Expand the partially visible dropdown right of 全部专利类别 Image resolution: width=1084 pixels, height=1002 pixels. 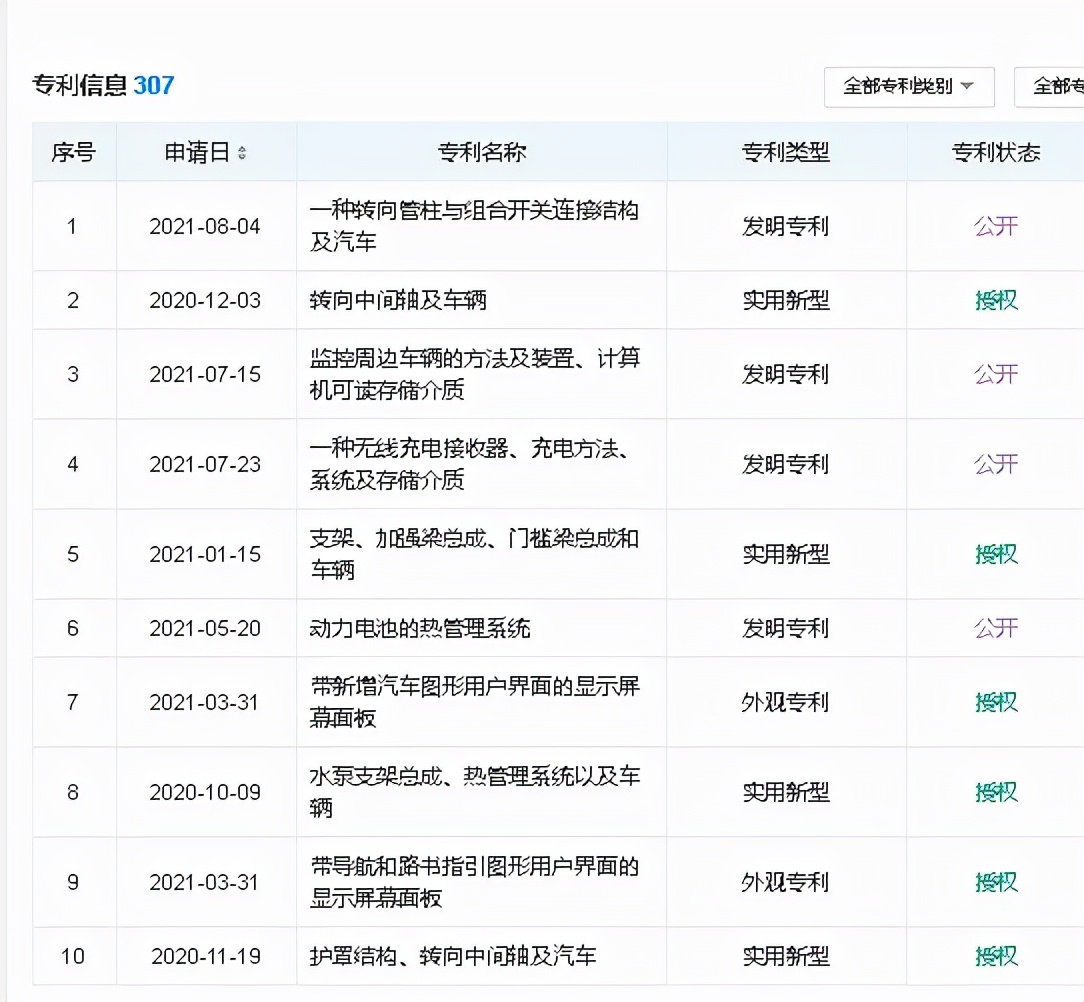[x=1050, y=86]
